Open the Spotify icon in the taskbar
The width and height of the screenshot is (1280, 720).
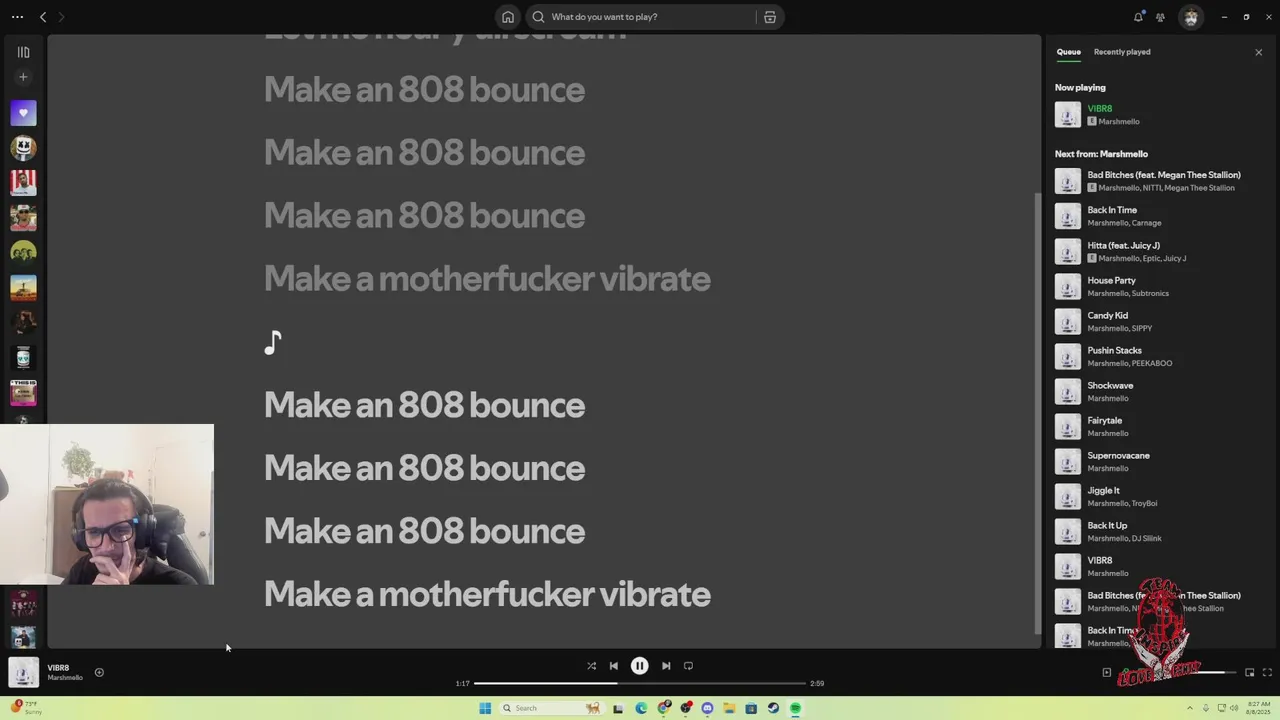[x=795, y=708]
